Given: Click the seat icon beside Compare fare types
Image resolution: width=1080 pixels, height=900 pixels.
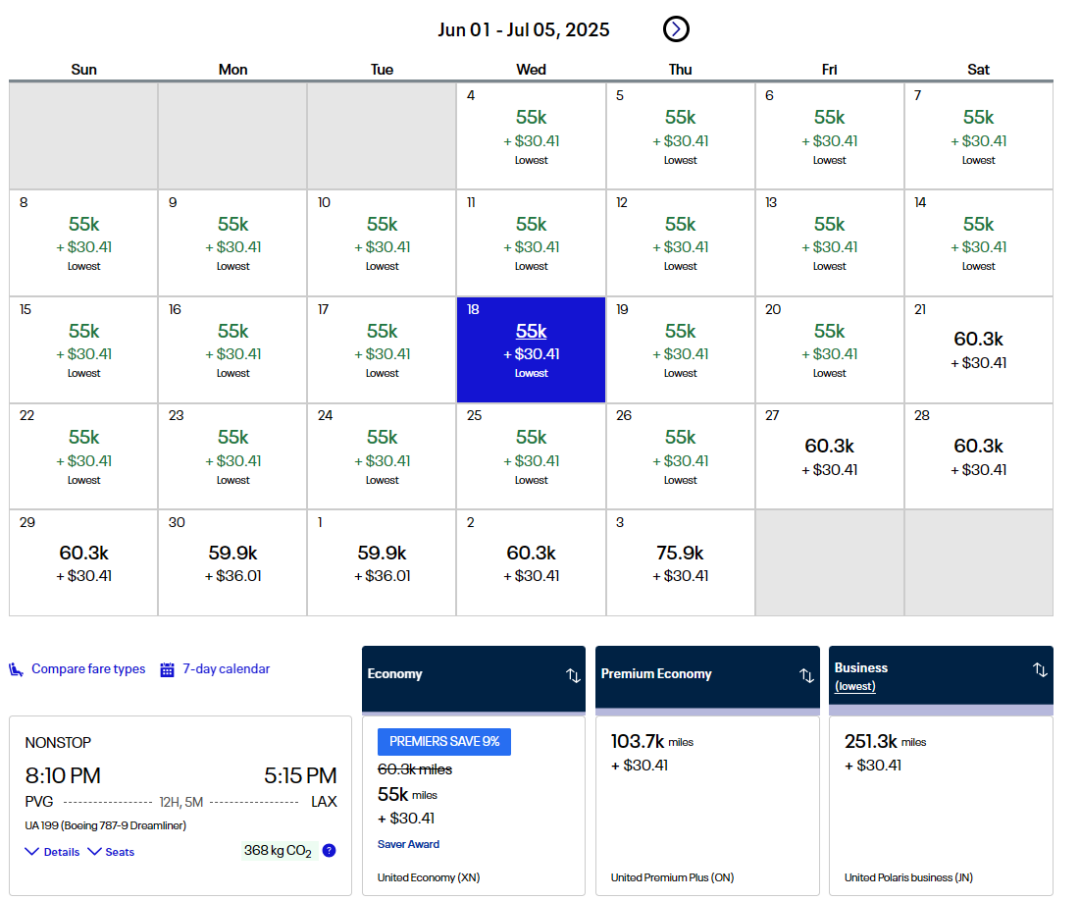Looking at the screenshot, I should tap(17, 670).
